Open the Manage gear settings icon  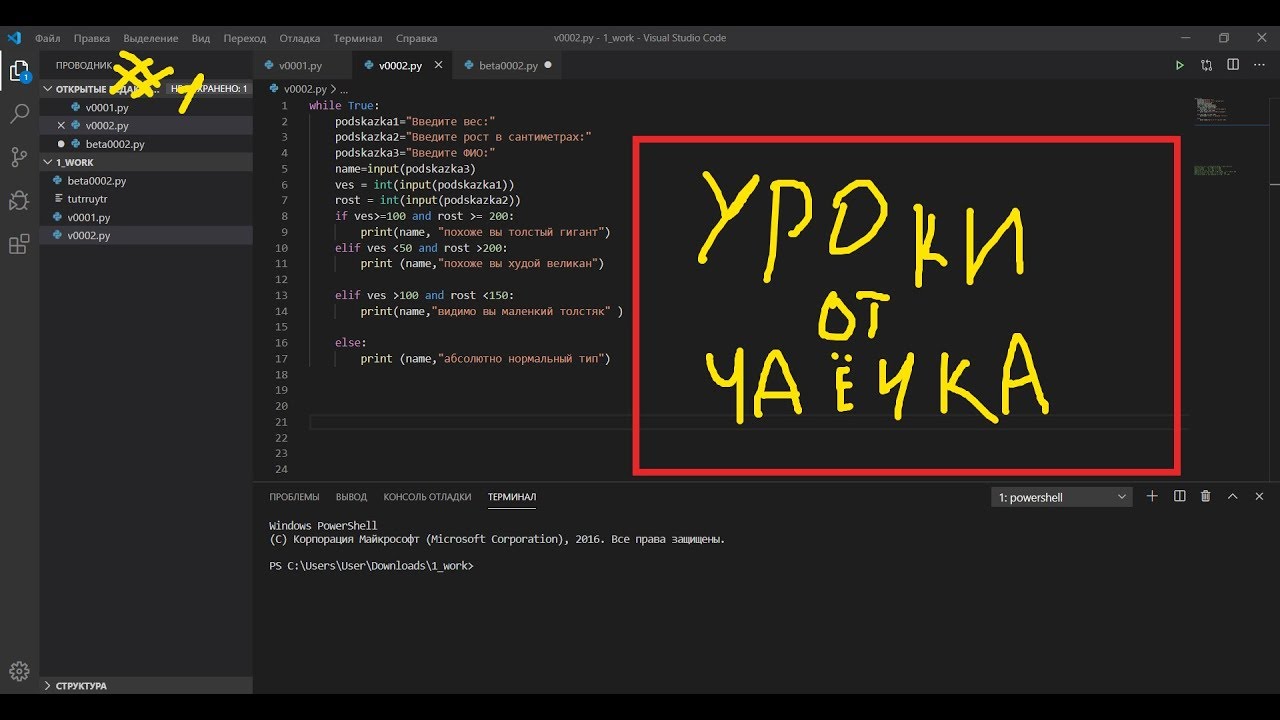19,671
